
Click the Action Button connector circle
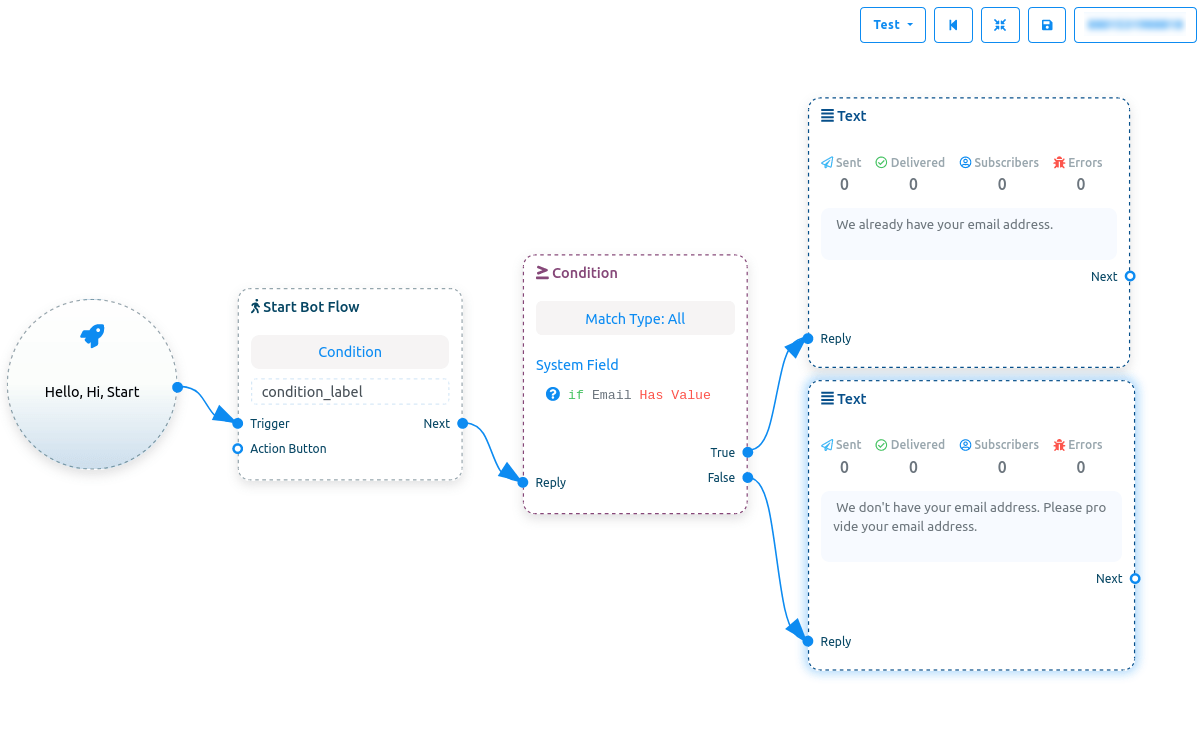[x=237, y=449]
